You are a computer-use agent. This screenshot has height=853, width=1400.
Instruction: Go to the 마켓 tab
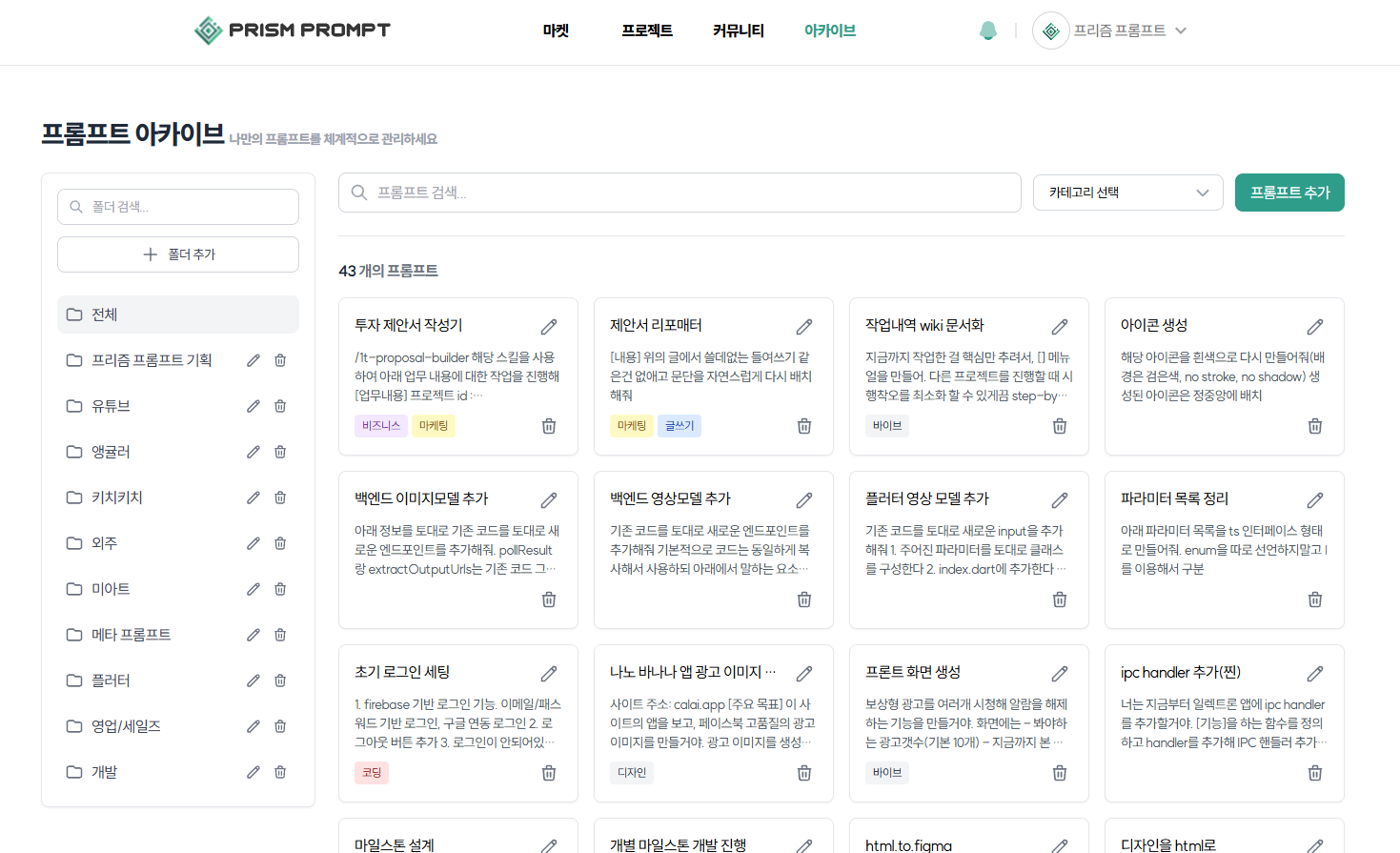556,30
